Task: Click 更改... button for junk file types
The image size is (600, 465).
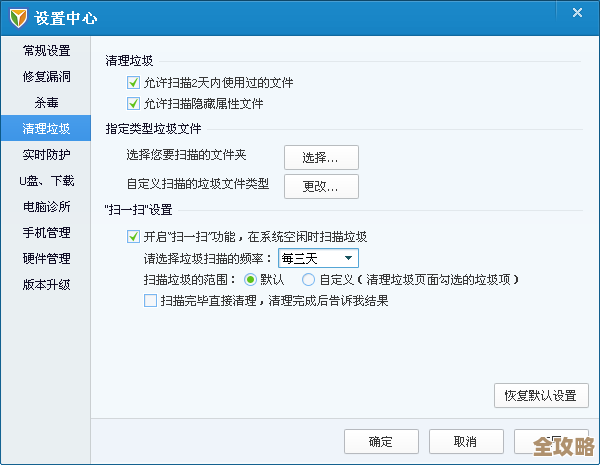Action: pyautogui.click(x=321, y=186)
